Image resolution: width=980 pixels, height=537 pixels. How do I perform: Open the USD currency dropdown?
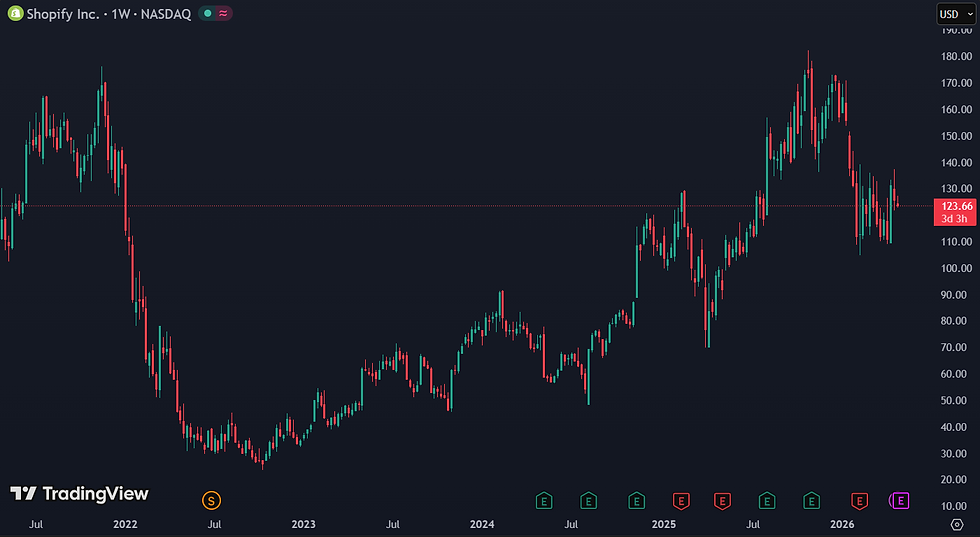click(956, 14)
